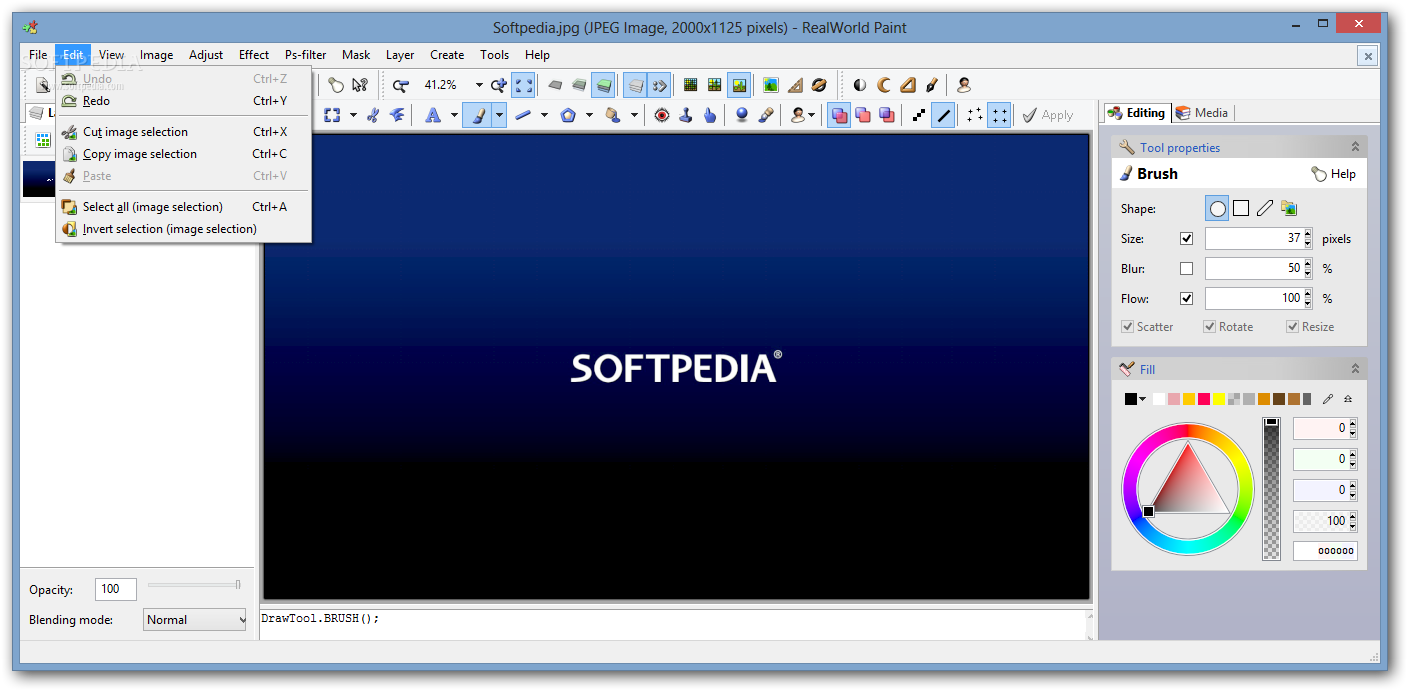
Task: Toggle the first pink blend mode icon
Action: point(839,115)
